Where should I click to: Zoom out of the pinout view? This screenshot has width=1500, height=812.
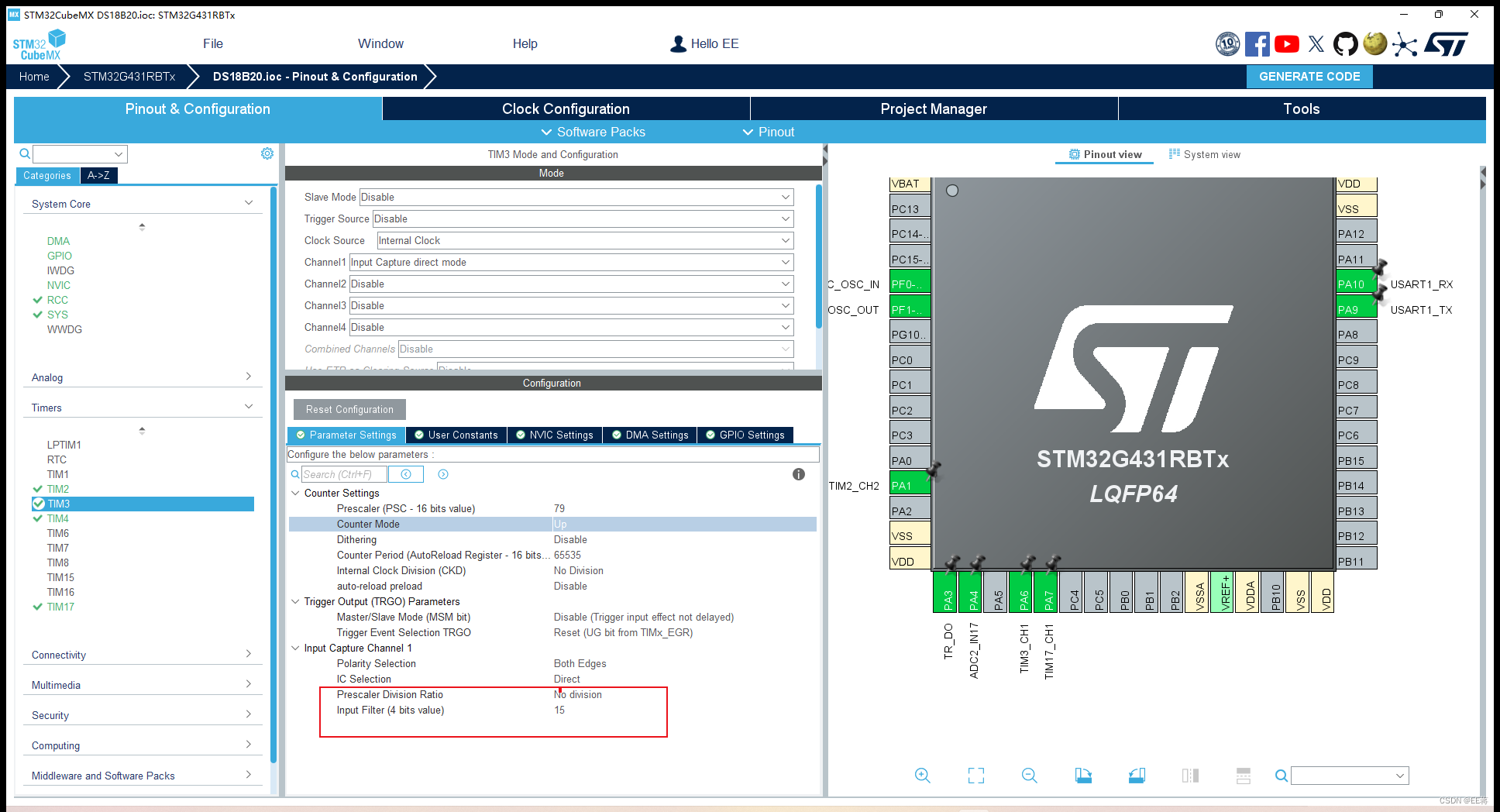pyautogui.click(x=1030, y=776)
